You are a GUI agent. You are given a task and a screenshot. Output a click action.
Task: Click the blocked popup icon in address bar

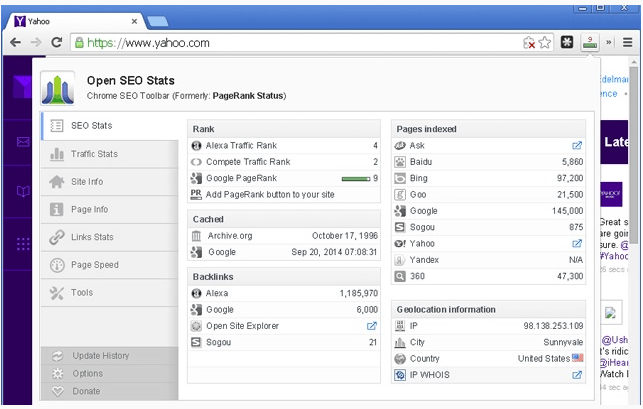pyautogui.click(x=529, y=43)
